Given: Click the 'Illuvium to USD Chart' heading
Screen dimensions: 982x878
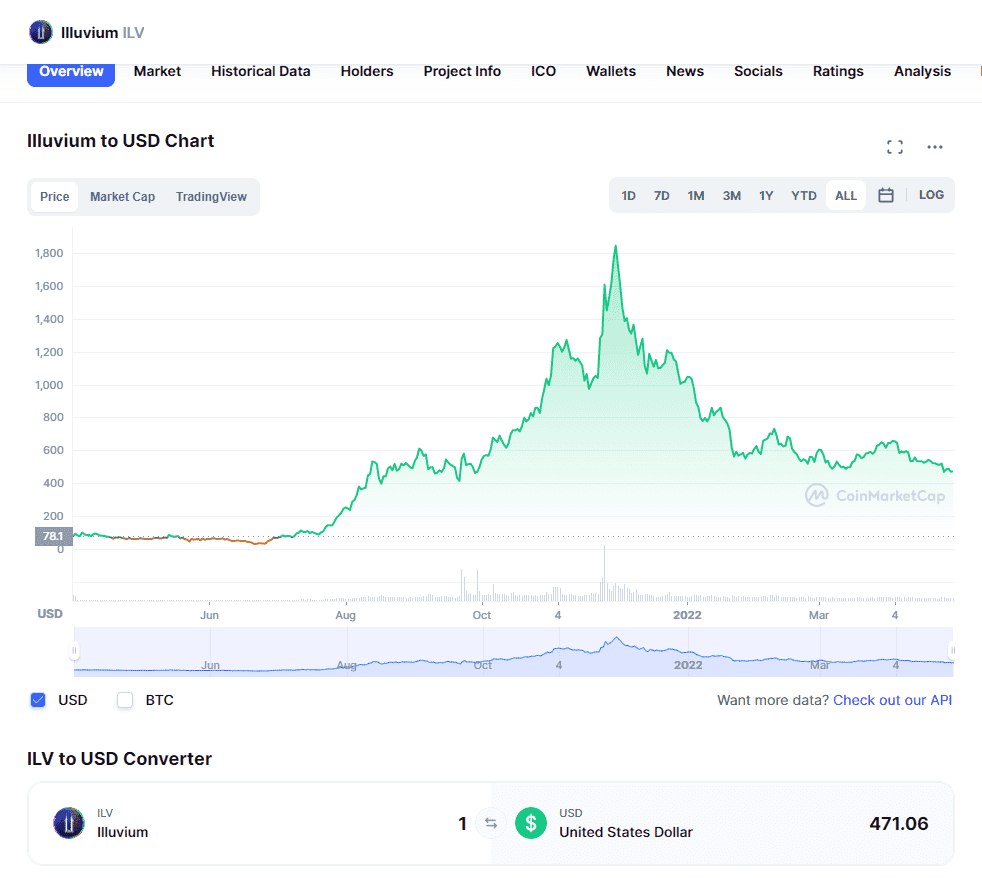Looking at the screenshot, I should (x=120, y=141).
